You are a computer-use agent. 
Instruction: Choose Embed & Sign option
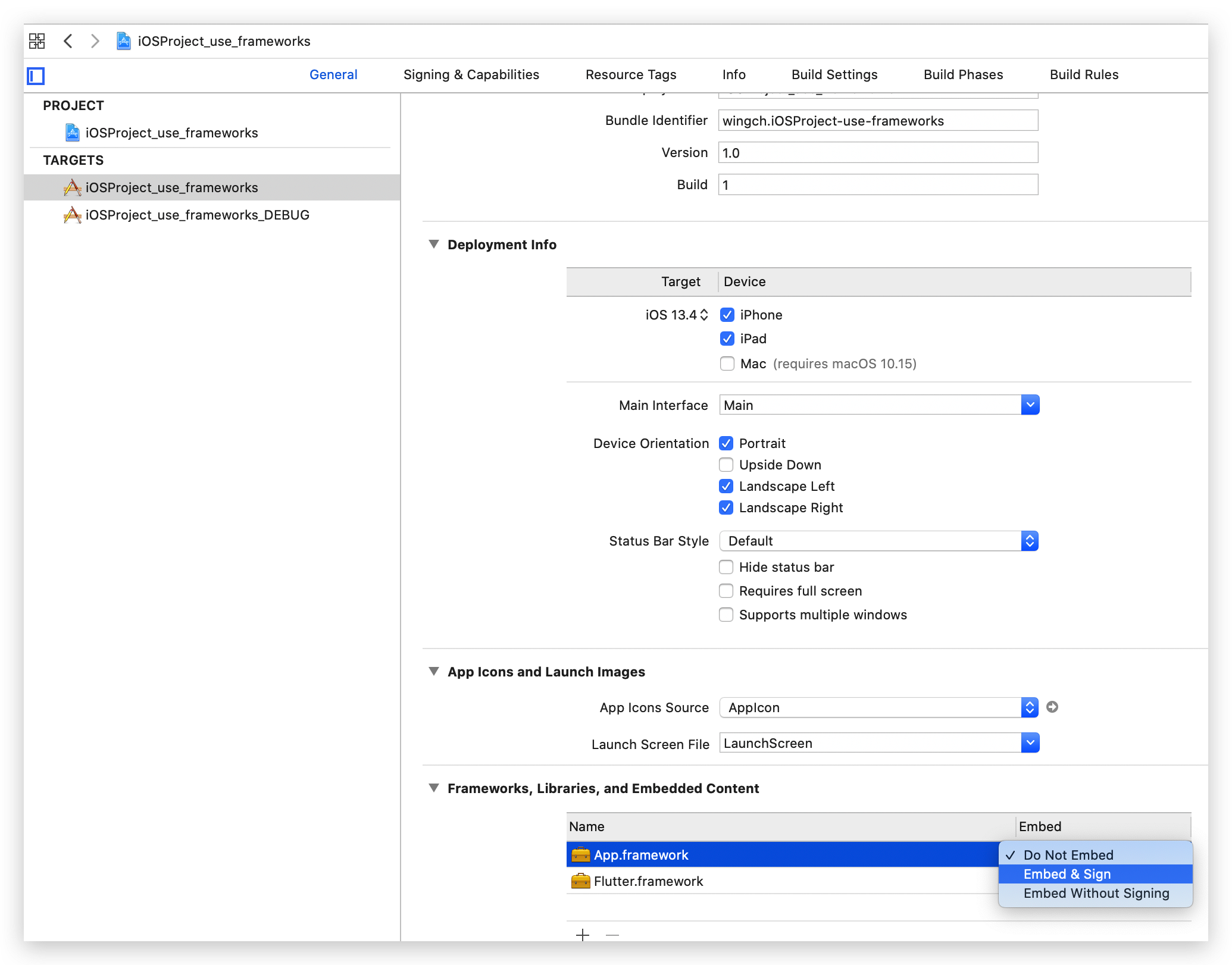coord(1096,874)
